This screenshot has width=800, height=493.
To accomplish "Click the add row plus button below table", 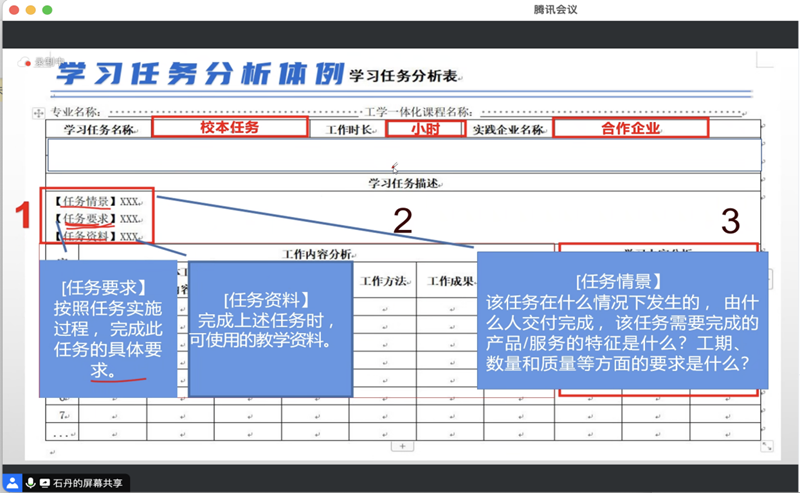I will point(401,446).
